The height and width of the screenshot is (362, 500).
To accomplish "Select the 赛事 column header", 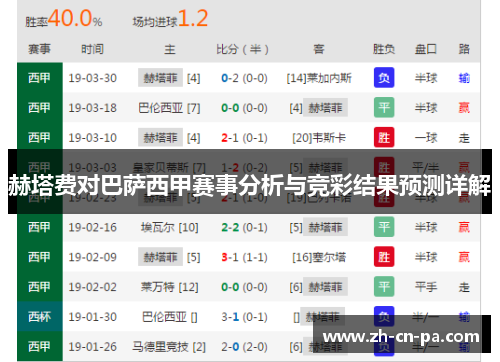I will (x=39, y=49).
